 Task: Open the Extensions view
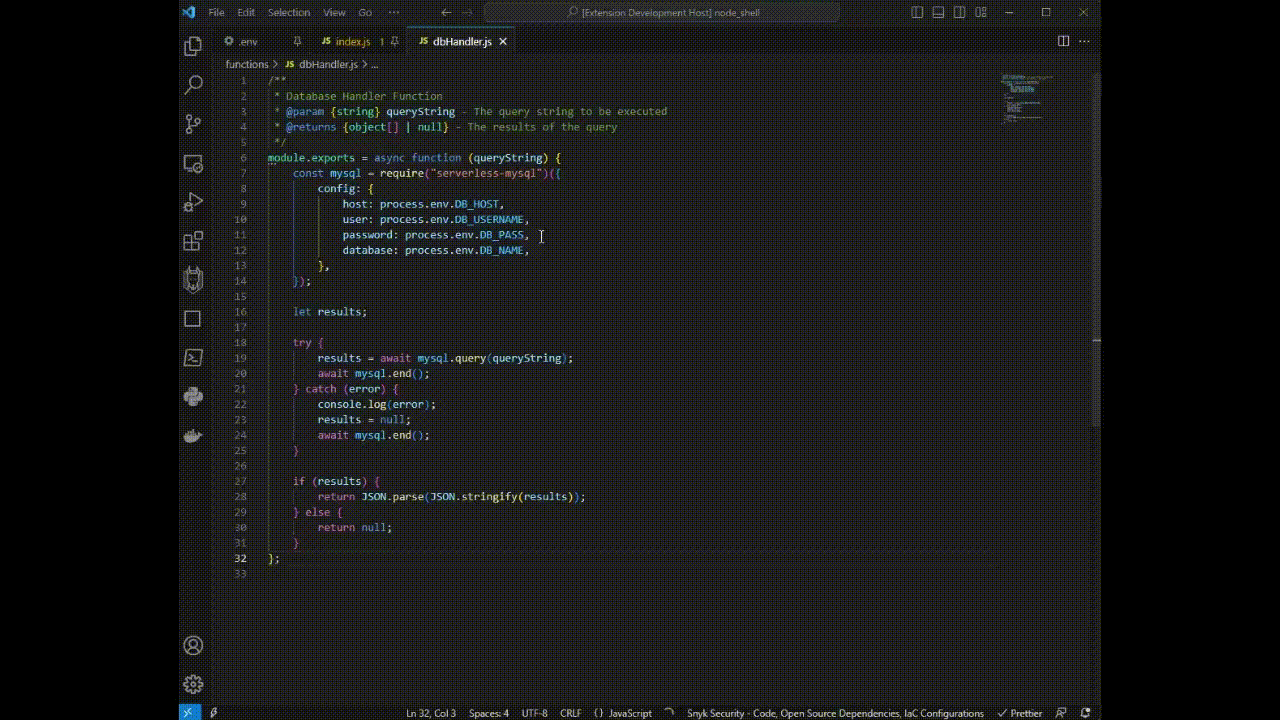193,241
